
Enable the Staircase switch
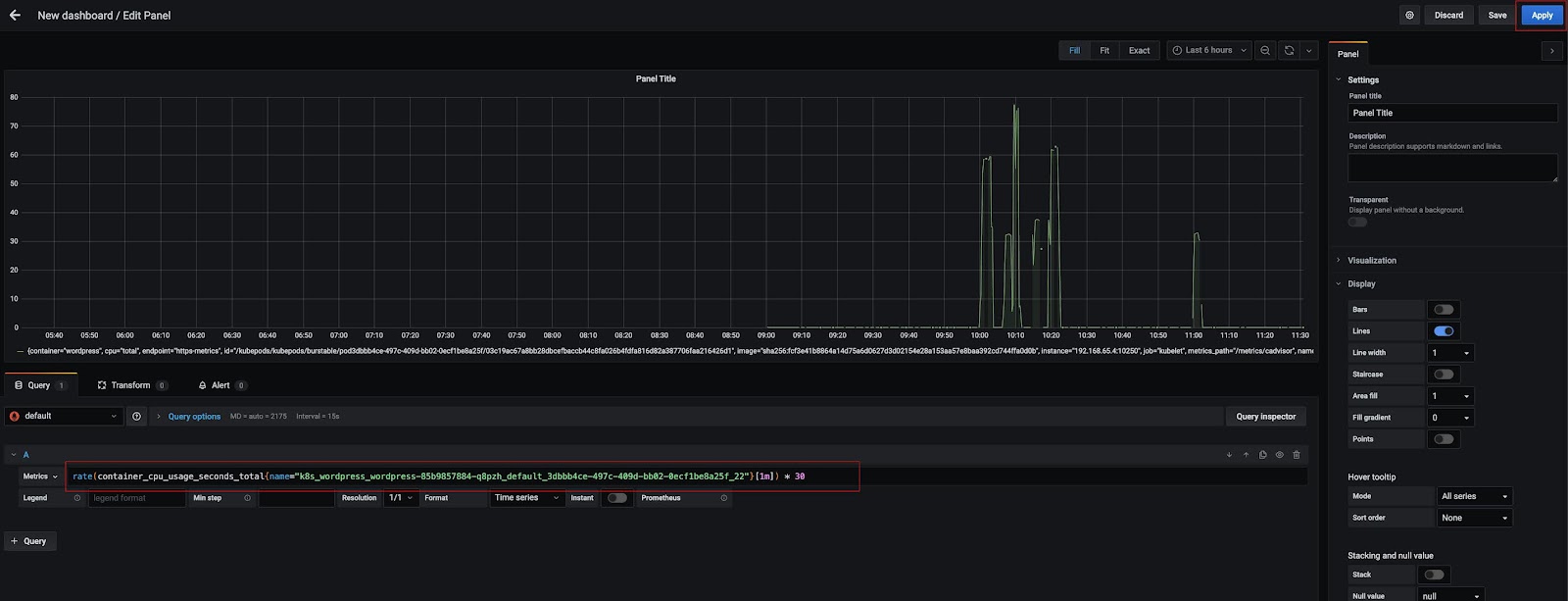click(1444, 375)
